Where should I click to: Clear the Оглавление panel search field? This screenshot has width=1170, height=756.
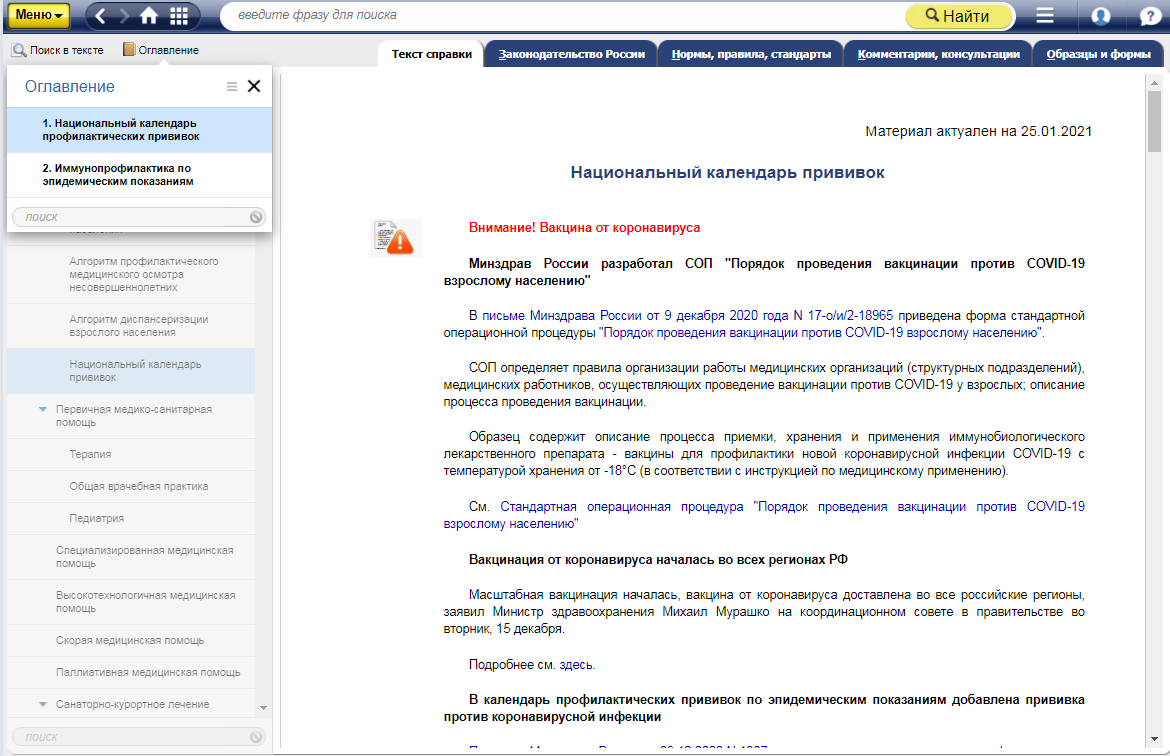coord(256,217)
